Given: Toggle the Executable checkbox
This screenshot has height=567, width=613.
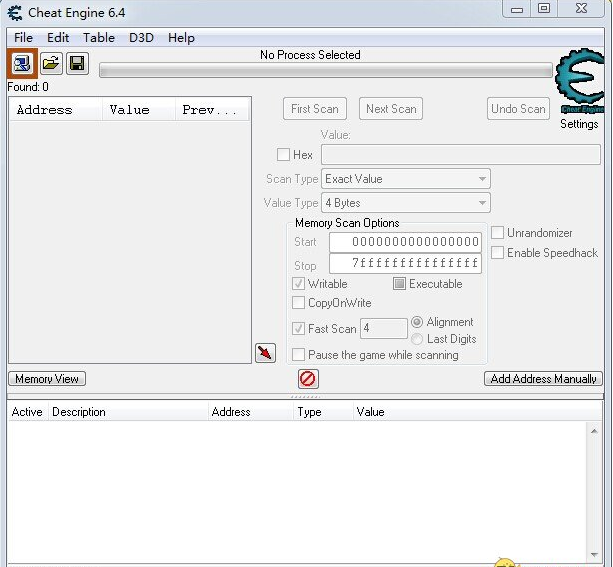Looking at the screenshot, I should pos(399,284).
